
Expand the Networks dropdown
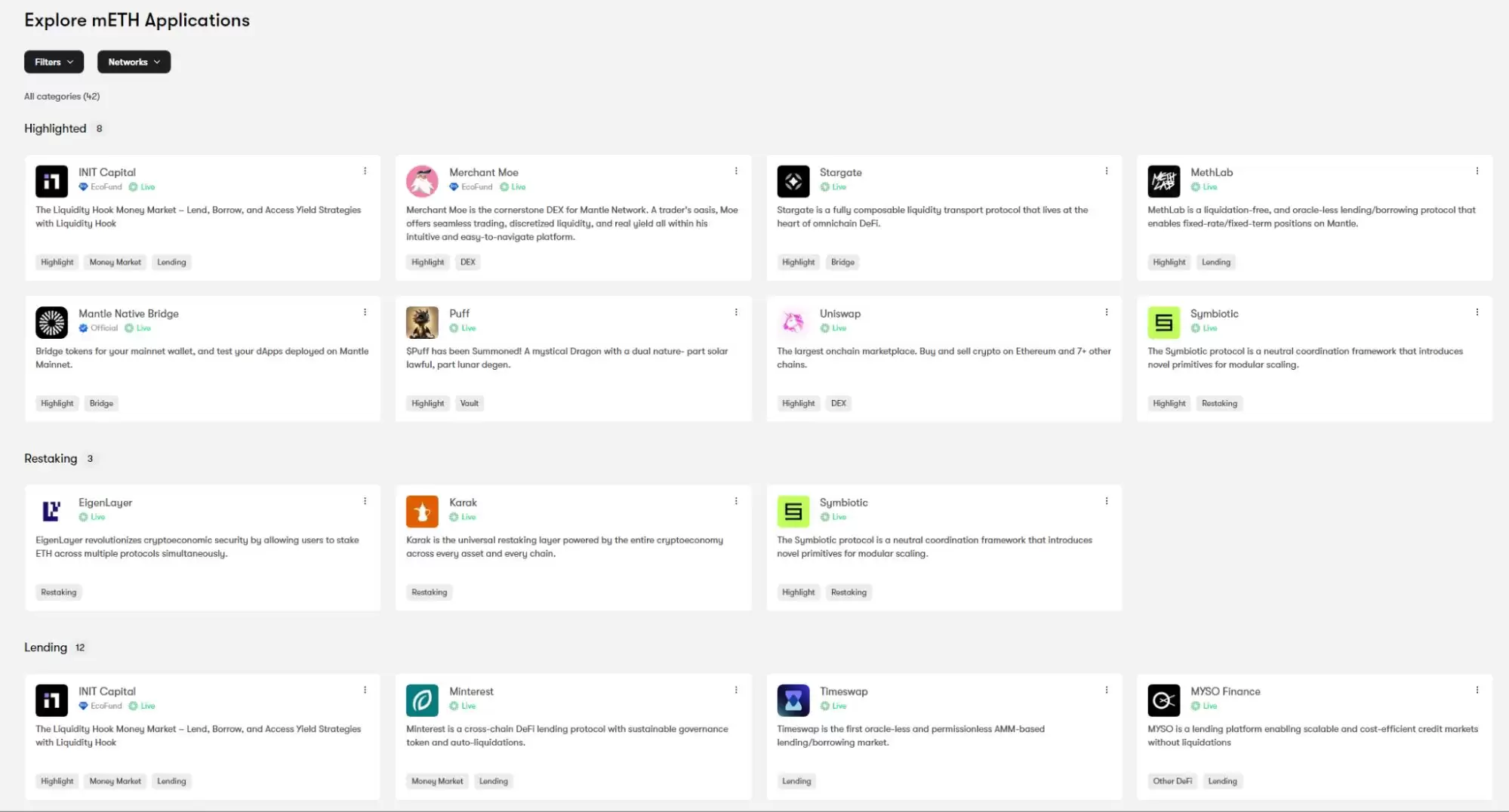click(134, 62)
